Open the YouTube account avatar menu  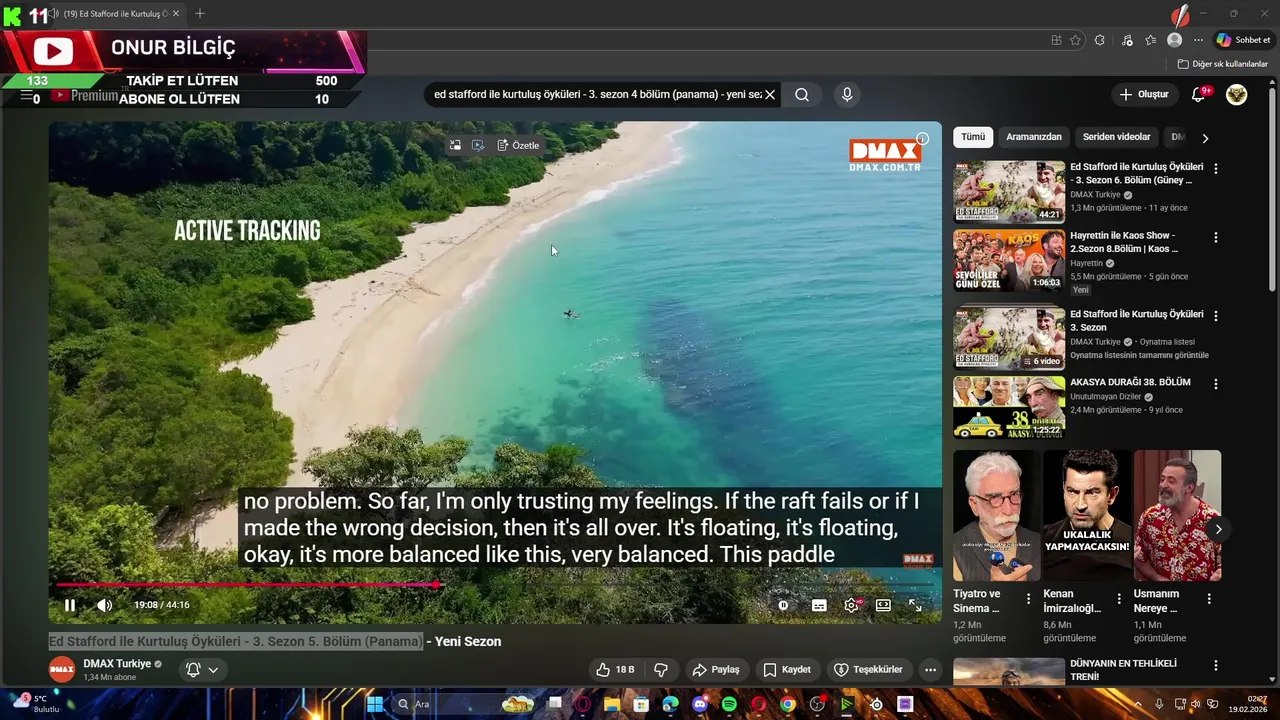[1237, 94]
